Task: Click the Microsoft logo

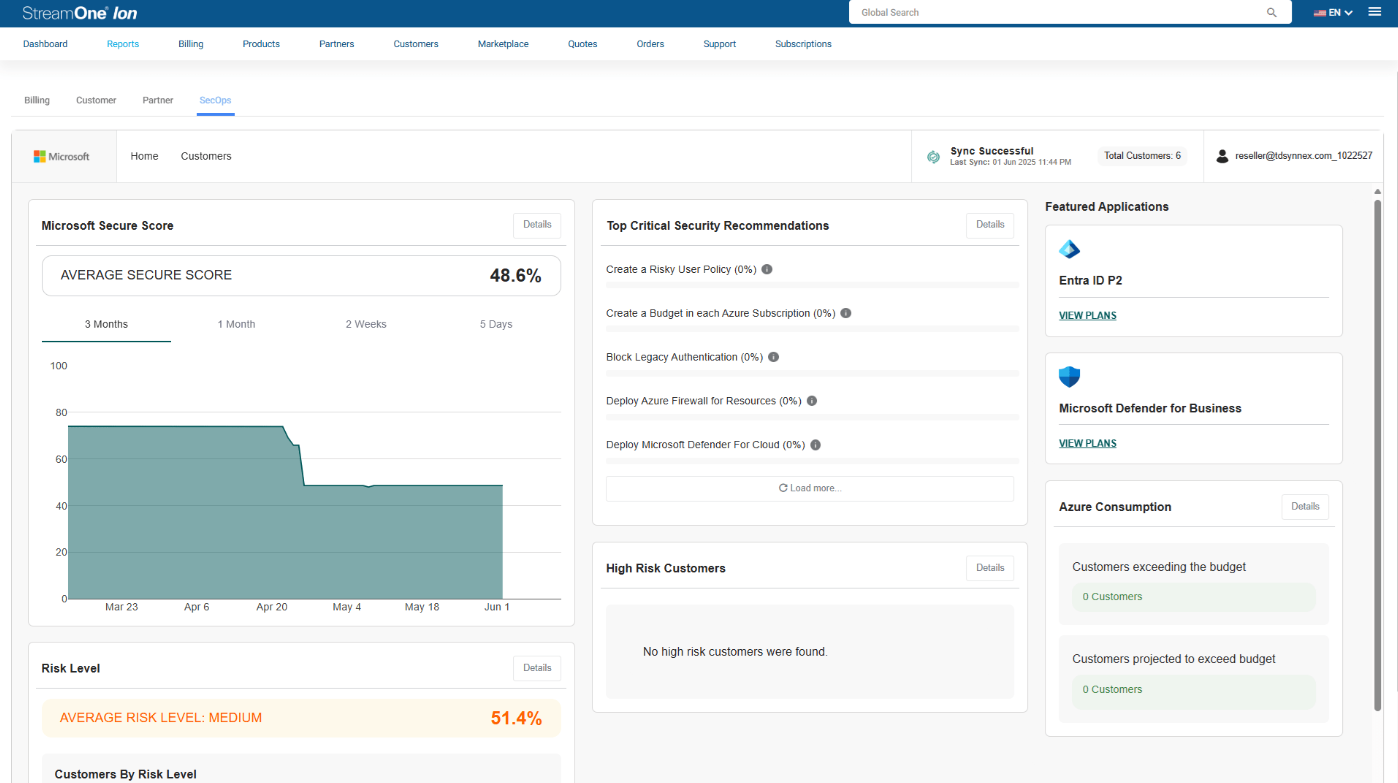Action: [x=62, y=157]
